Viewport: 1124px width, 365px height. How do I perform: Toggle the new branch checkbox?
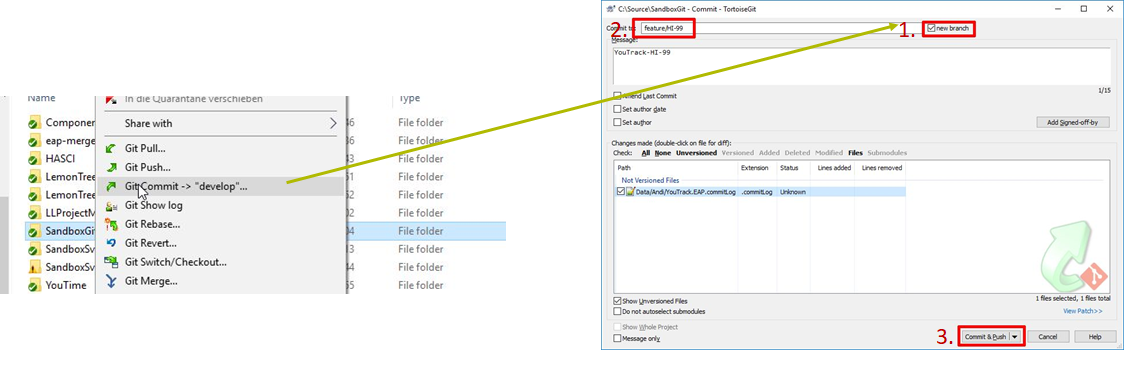931,28
